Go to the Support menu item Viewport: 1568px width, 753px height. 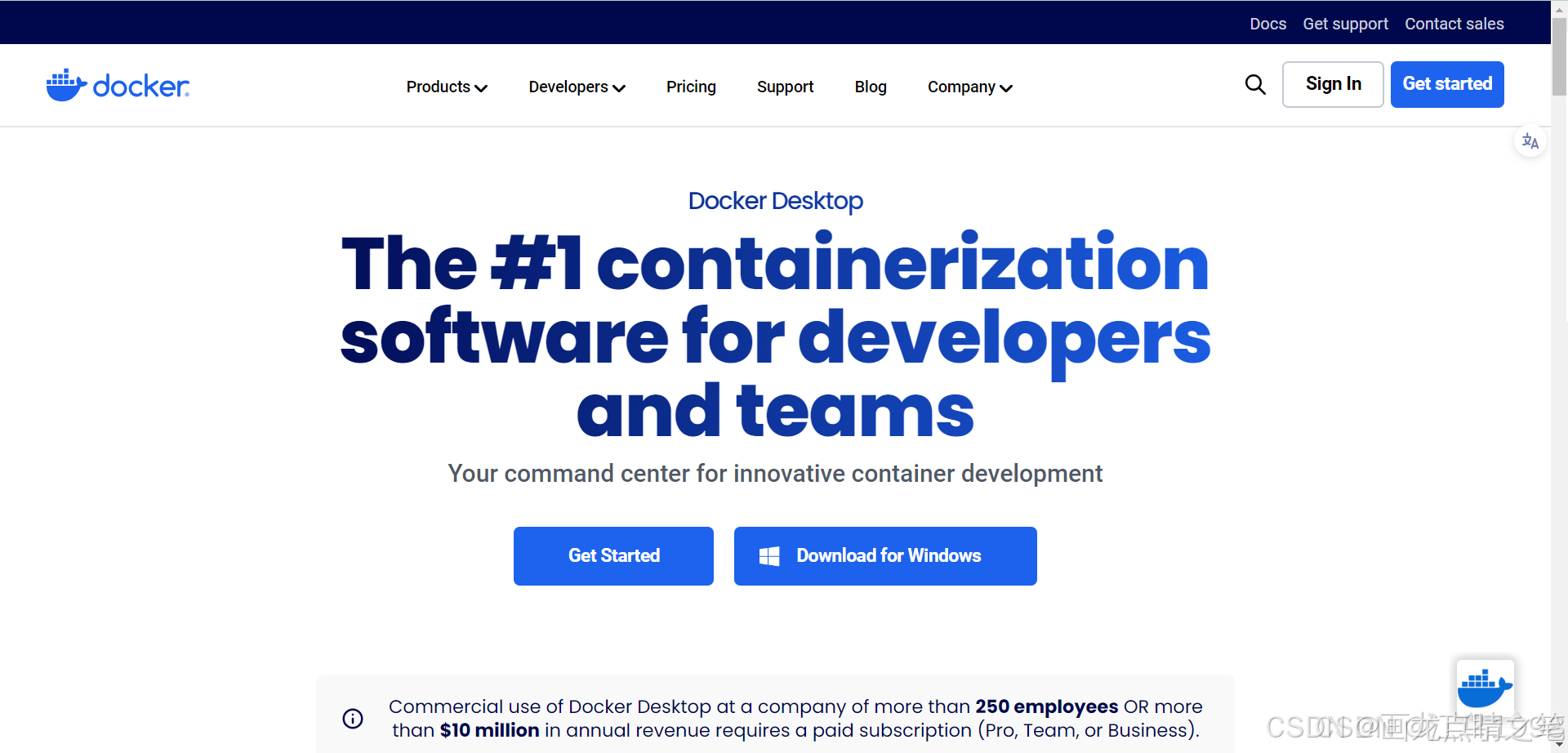tap(785, 87)
